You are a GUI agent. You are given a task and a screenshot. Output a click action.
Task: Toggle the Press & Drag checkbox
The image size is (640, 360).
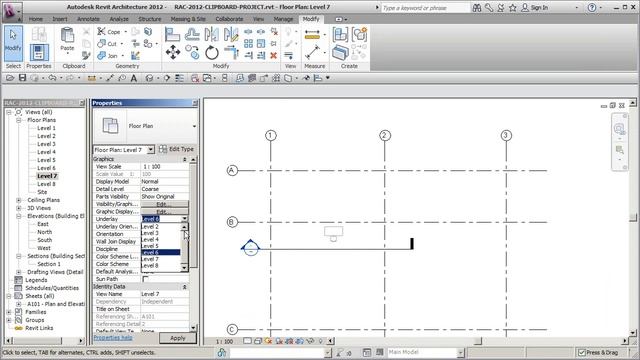coord(582,352)
